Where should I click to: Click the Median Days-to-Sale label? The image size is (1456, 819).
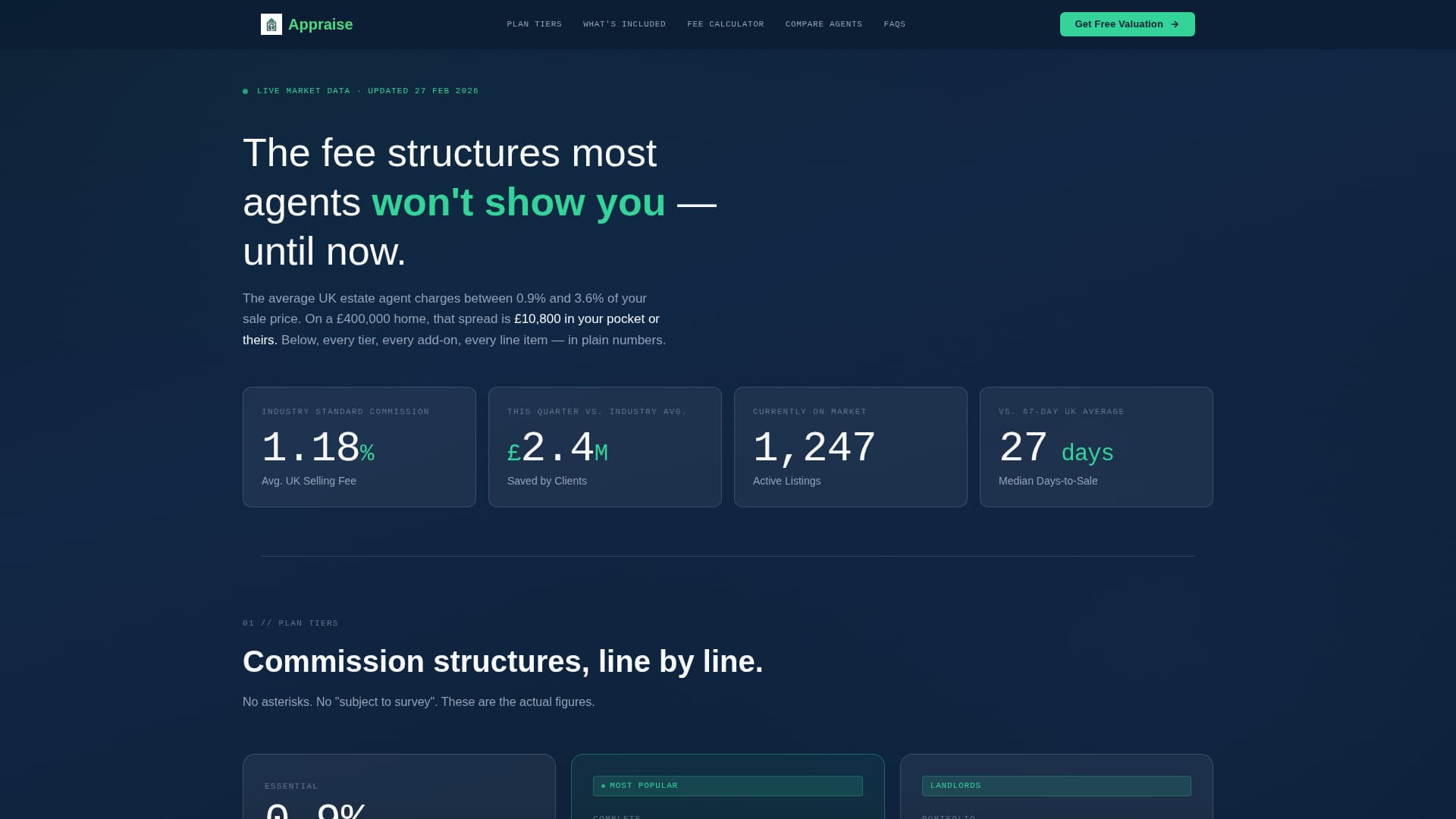[1048, 481]
